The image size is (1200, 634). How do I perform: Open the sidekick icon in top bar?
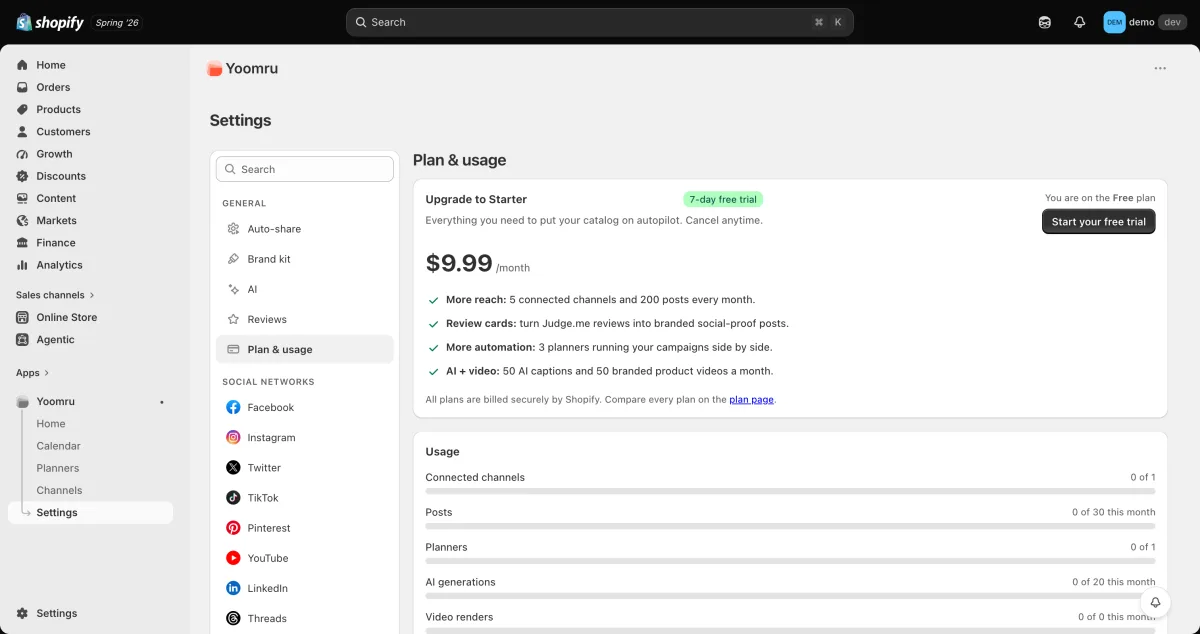click(x=1045, y=22)
